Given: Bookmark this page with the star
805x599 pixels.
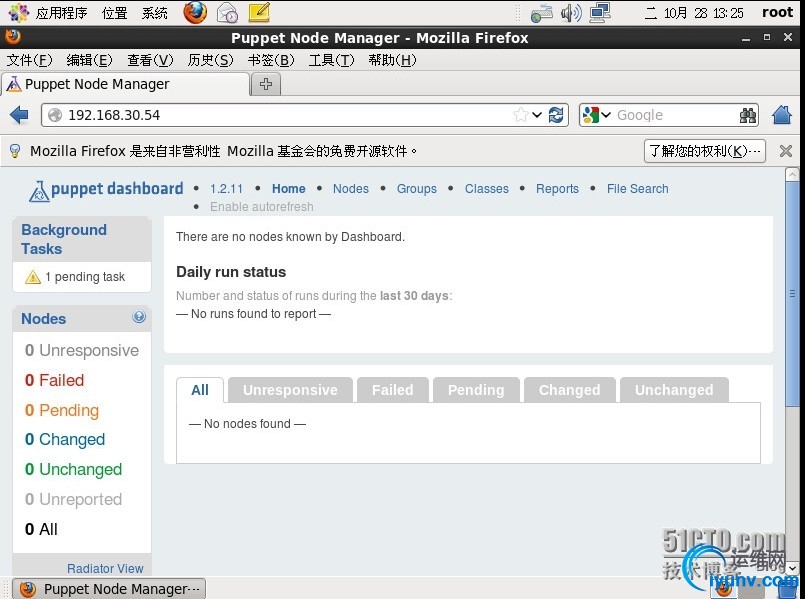Looking at the screenshot, I should pos(521,114).
